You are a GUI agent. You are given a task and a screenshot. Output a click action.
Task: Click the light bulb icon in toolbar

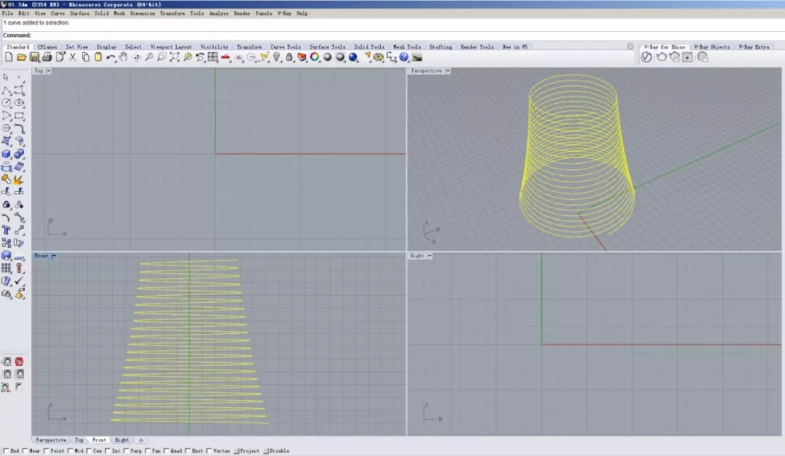(276, 57)
